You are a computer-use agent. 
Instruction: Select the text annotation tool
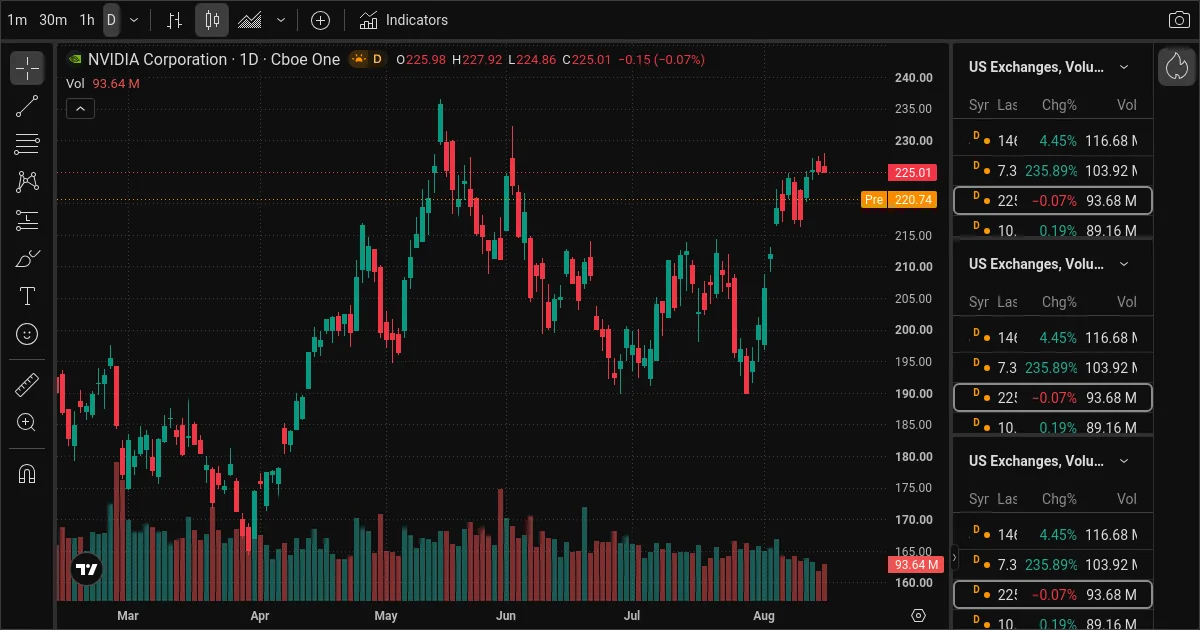pos(27,296)
